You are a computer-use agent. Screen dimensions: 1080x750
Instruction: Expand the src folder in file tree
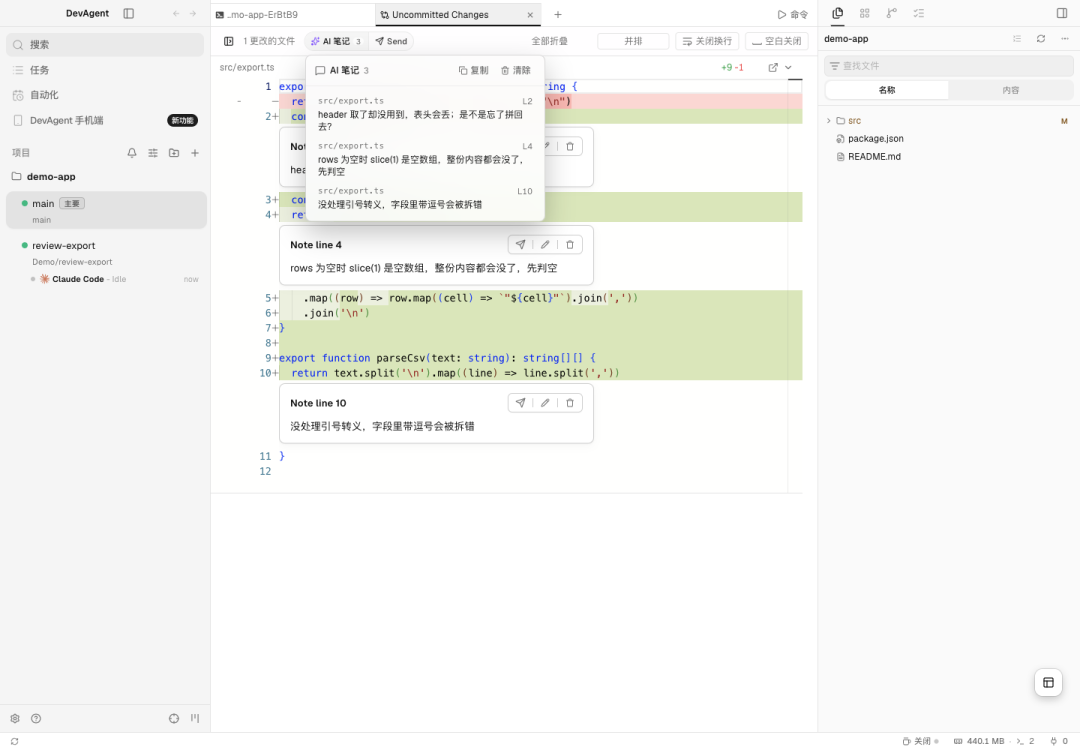pos(829,121)
